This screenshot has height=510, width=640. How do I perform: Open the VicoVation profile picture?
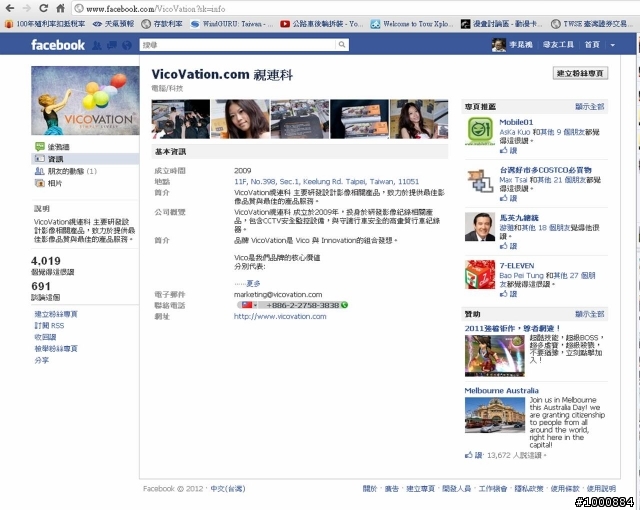tap(85, 100)
